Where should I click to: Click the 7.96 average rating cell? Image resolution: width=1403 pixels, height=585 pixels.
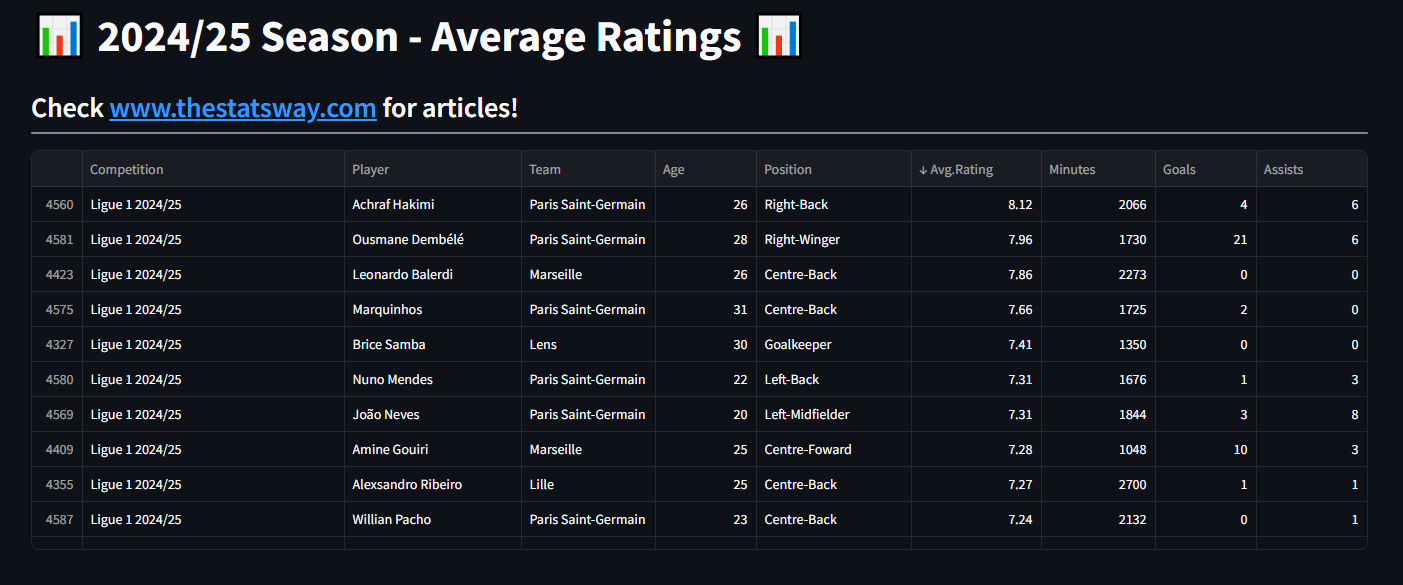[x=976, y=239]
